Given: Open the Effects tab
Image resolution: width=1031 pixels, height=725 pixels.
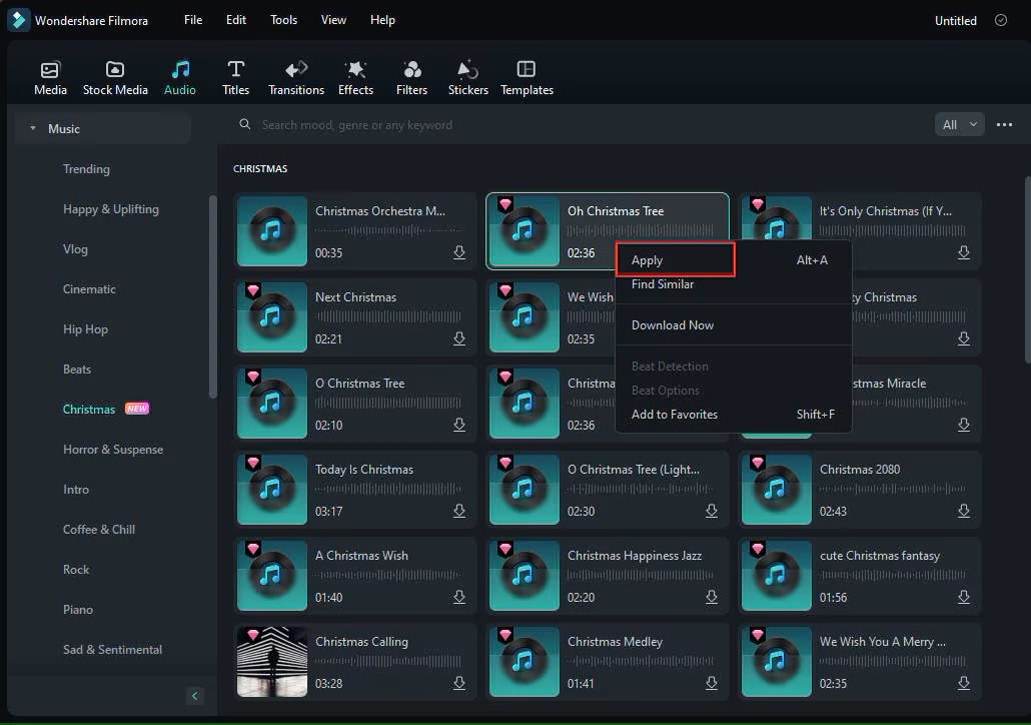Looking at the screenshot, I should click(356, 78).
